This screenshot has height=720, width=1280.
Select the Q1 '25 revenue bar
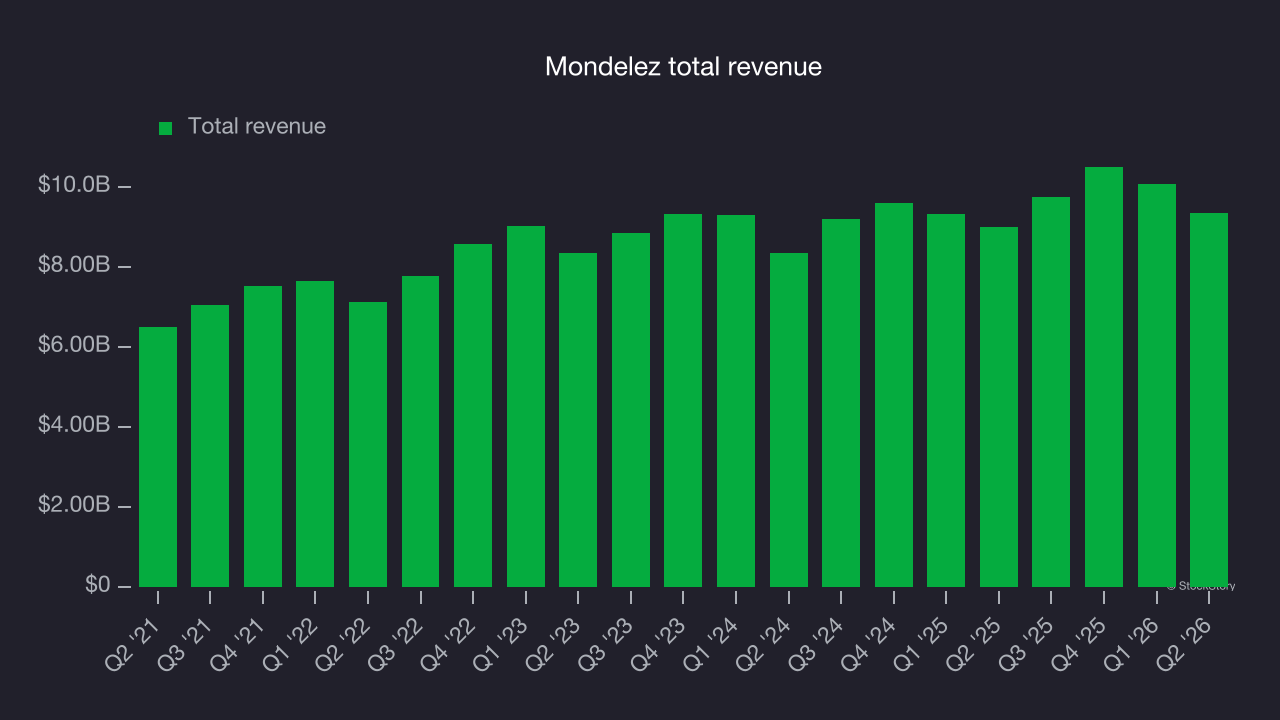click(946, 400)
